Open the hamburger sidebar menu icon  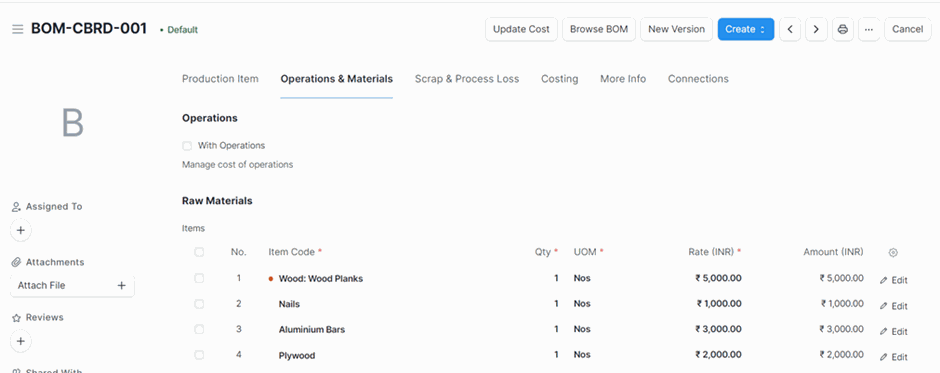point(17,29)
